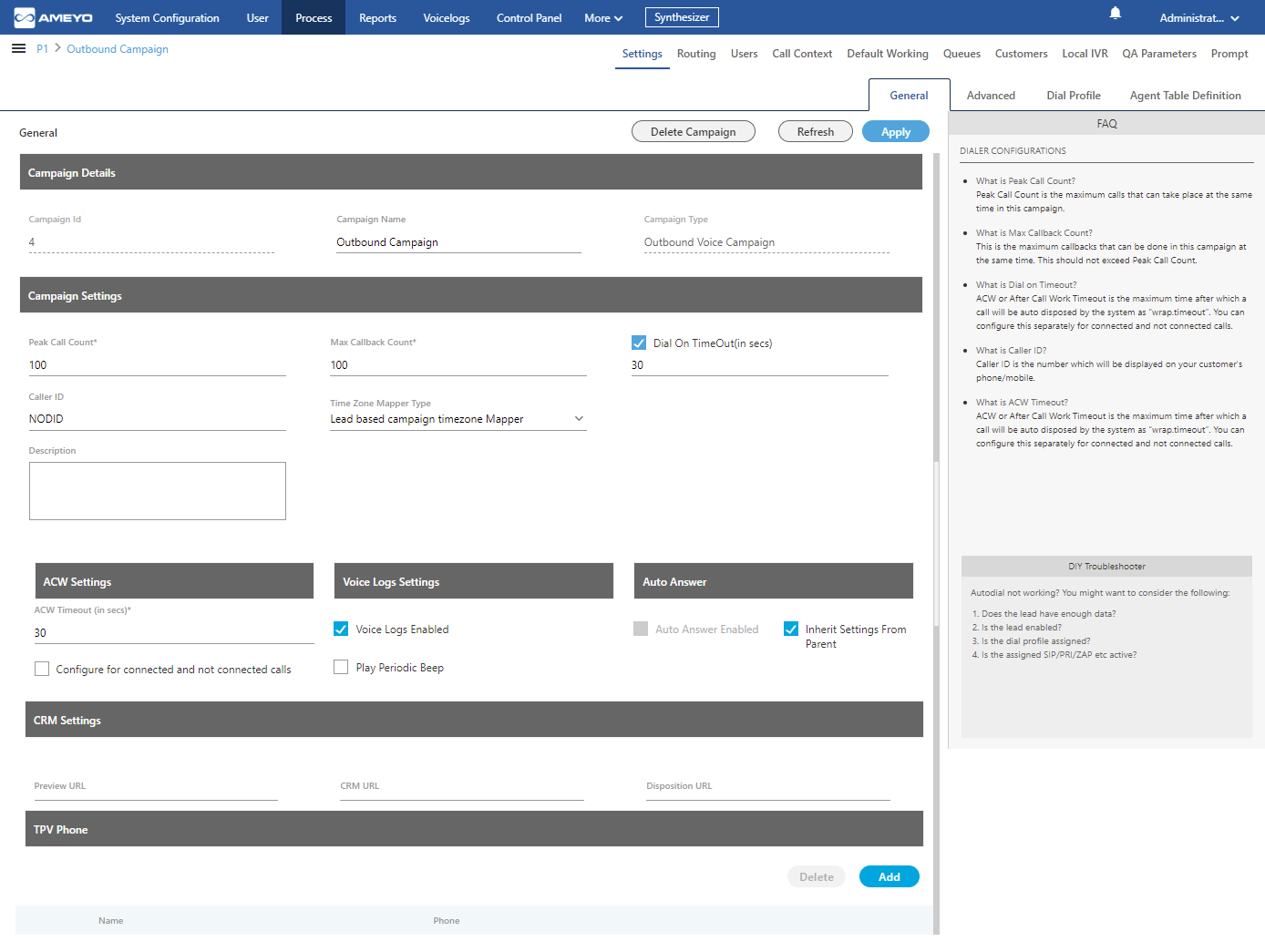Open the hamburger menu icon

coord(18,48)
